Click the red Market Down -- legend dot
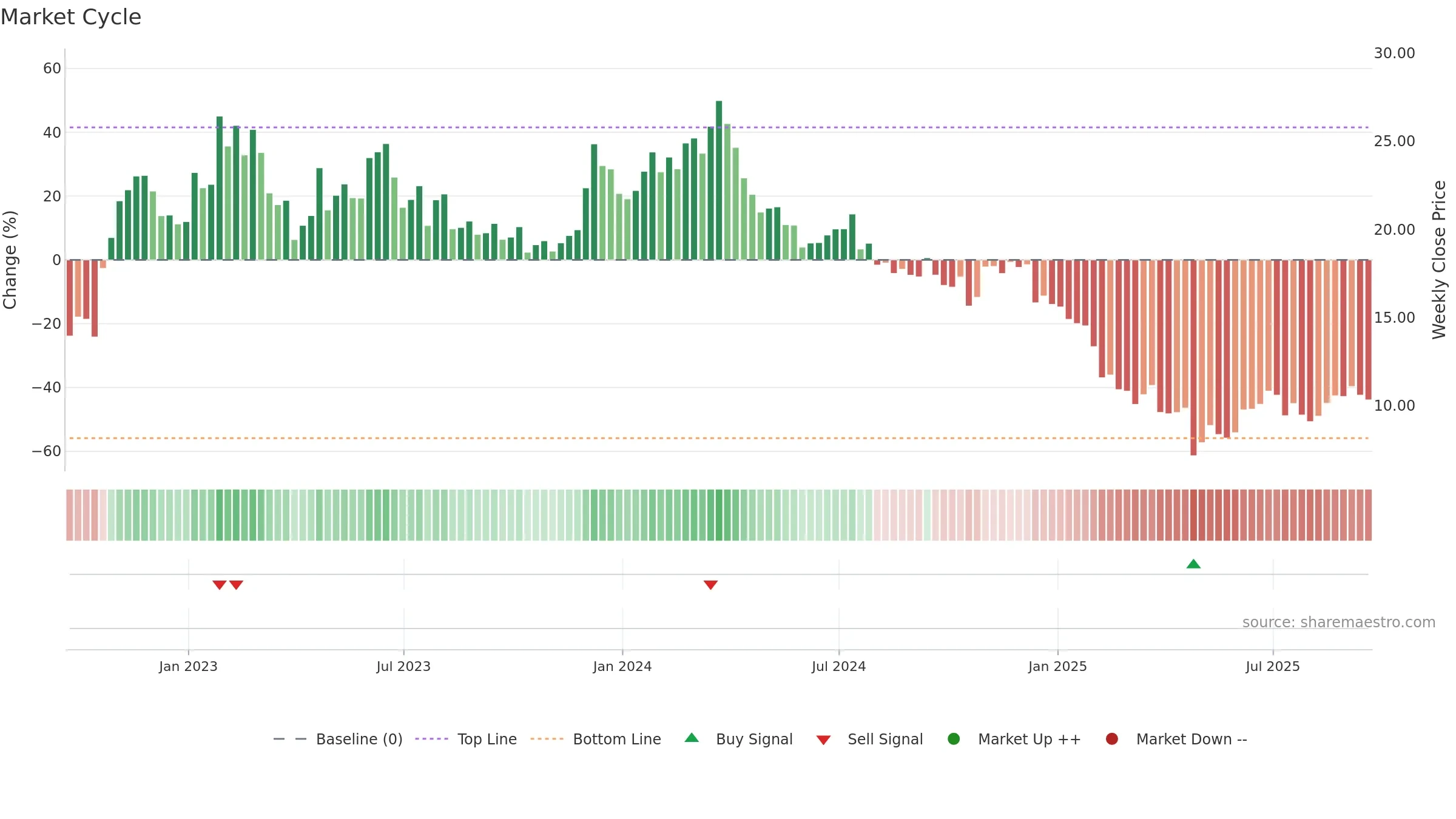Viewport: 1456px width, 819px height. coord(1112,739)
